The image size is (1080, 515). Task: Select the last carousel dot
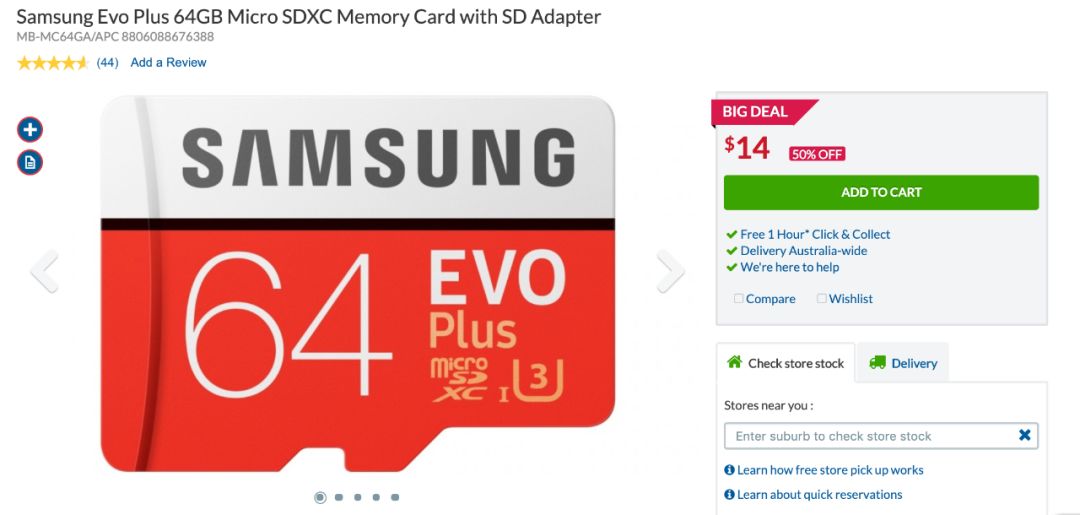click(395, 497)
